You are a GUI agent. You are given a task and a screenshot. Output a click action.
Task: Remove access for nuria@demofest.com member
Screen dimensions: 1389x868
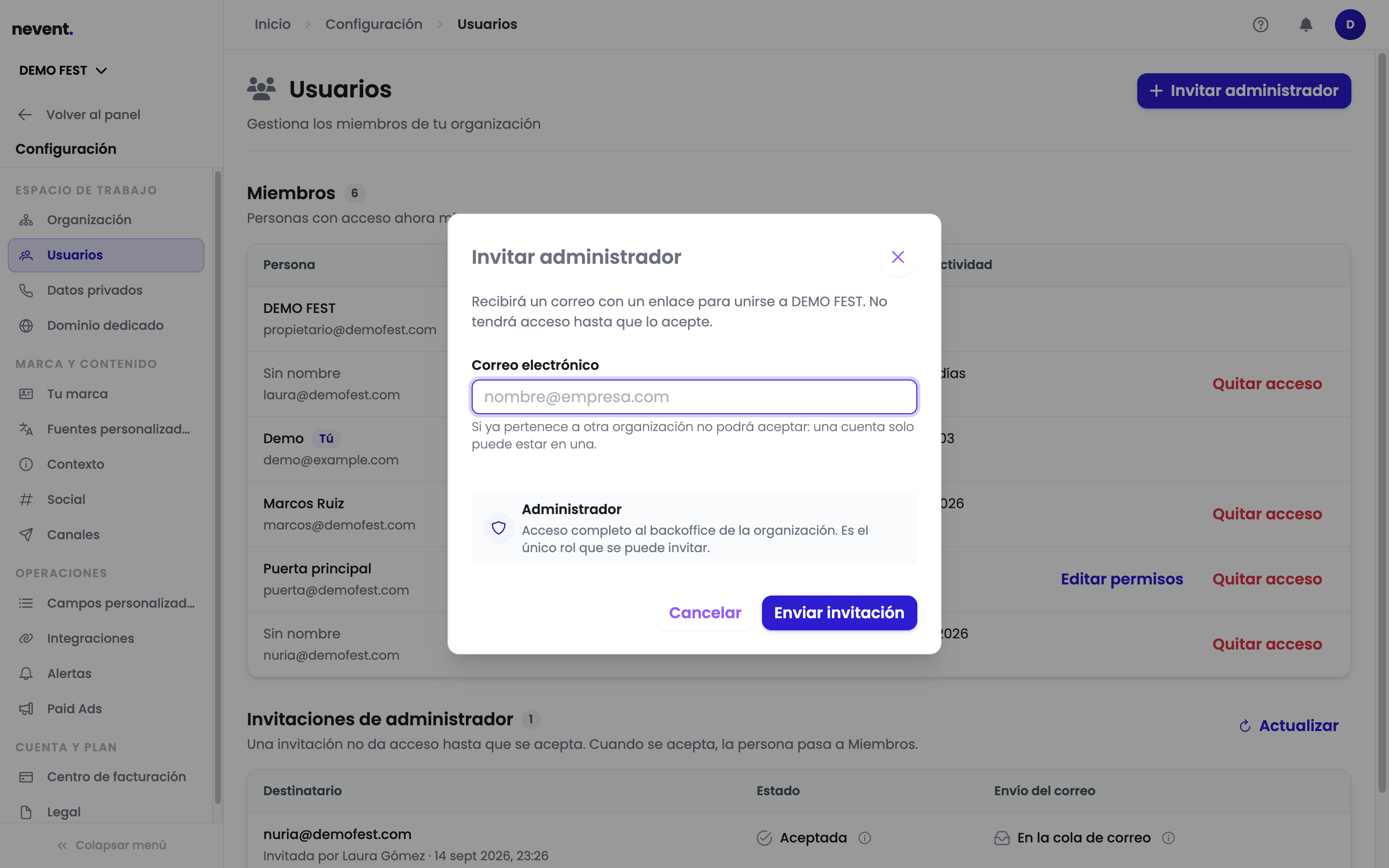tap(1267, 644)
